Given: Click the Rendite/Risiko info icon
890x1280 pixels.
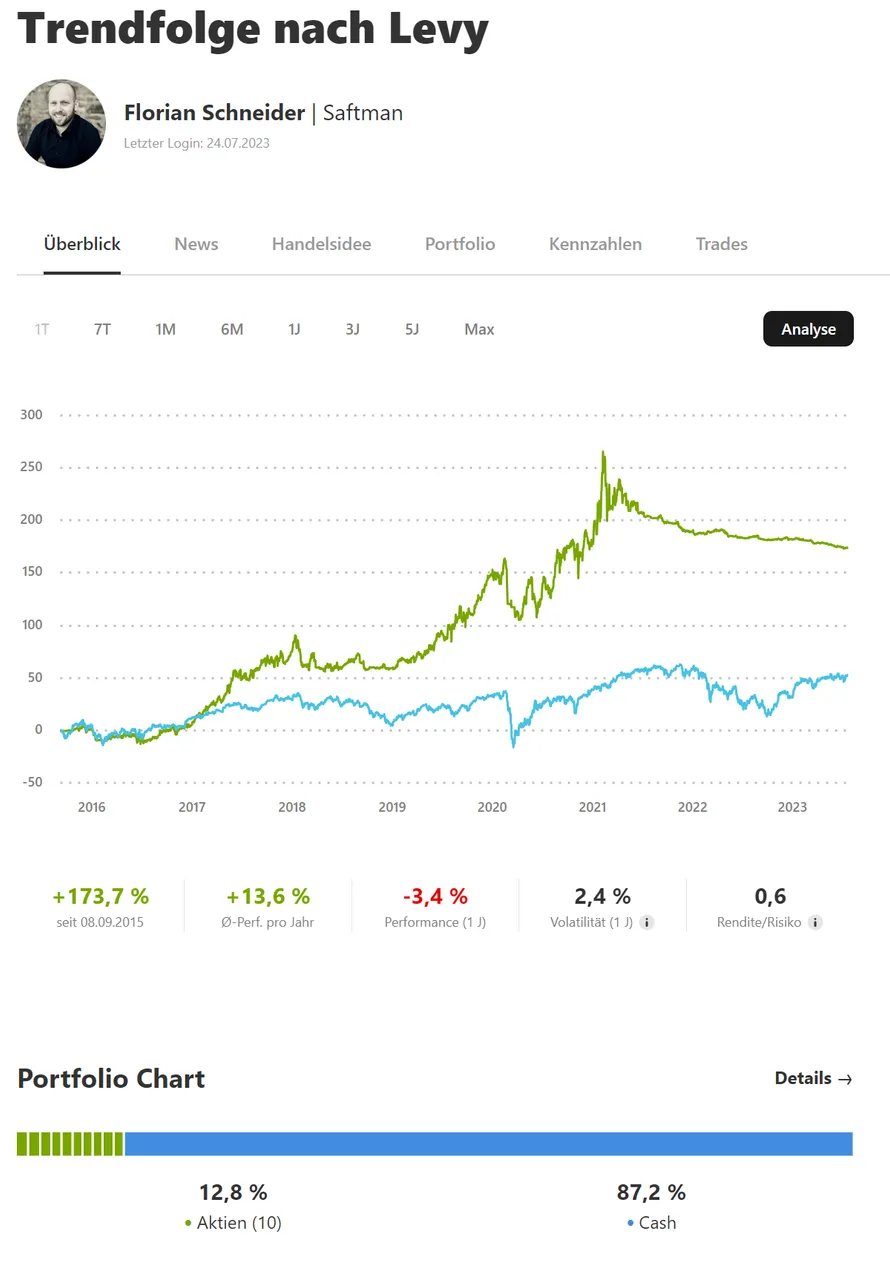Looking at the screenshot, I should coord(815,922).
